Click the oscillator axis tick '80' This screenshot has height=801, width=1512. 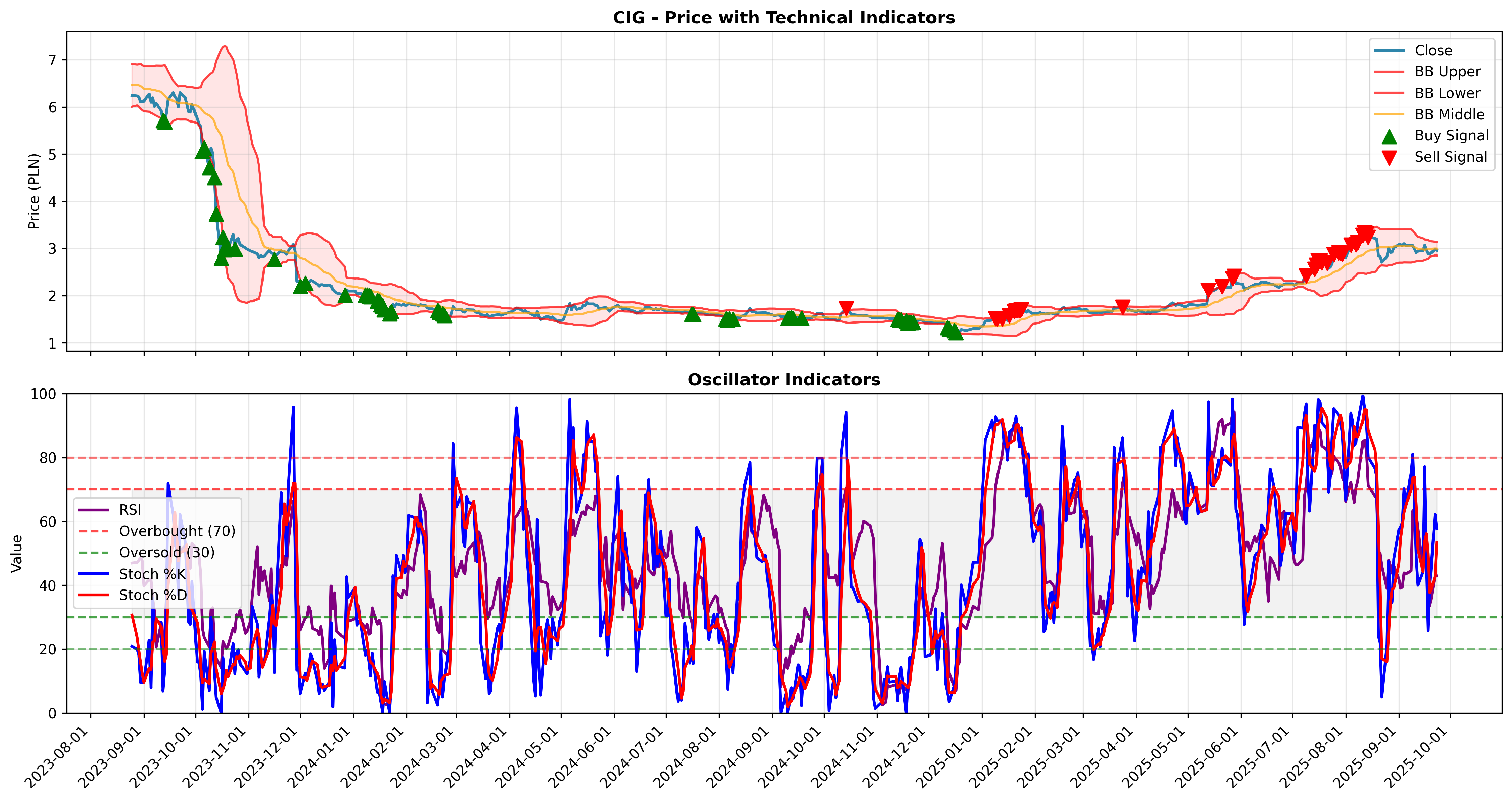tap(49, 458)
